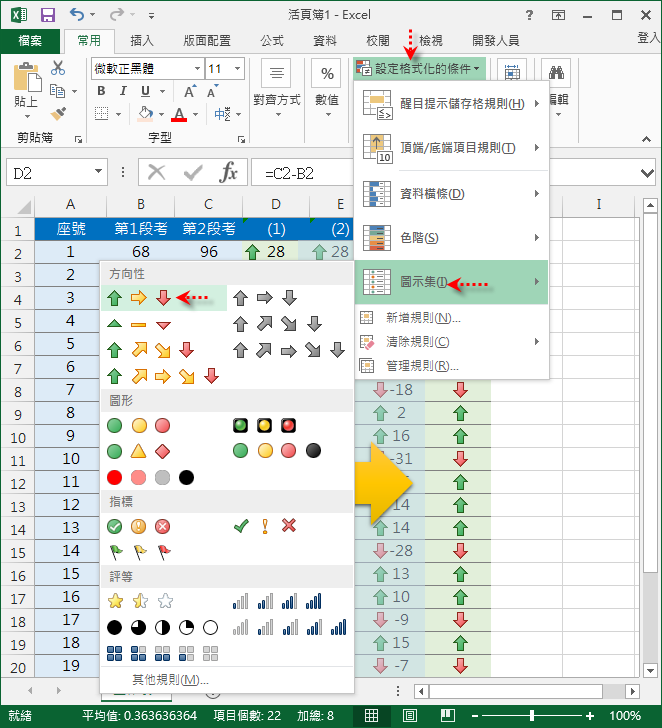Toggle Italic formatting
Image resolution: width=662 pixels, height=728 pixels.
[x=123, y=91]
